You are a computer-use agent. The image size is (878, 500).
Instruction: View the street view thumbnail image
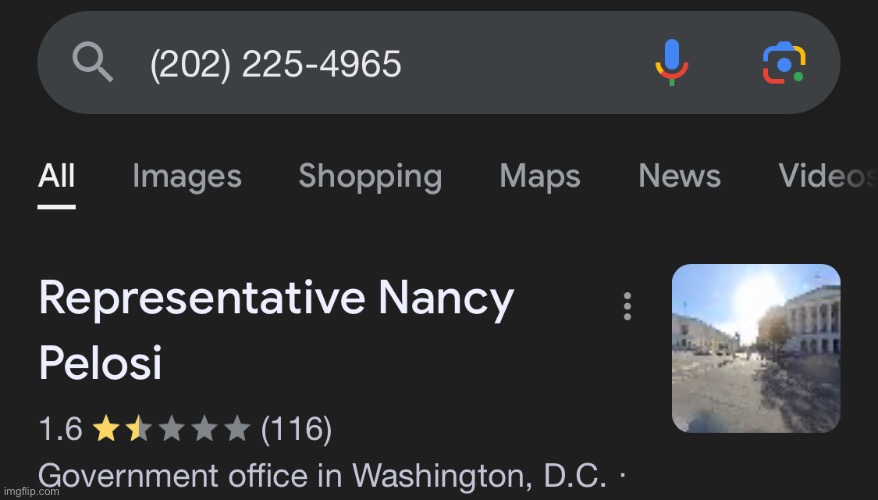(x=756, y=348)
